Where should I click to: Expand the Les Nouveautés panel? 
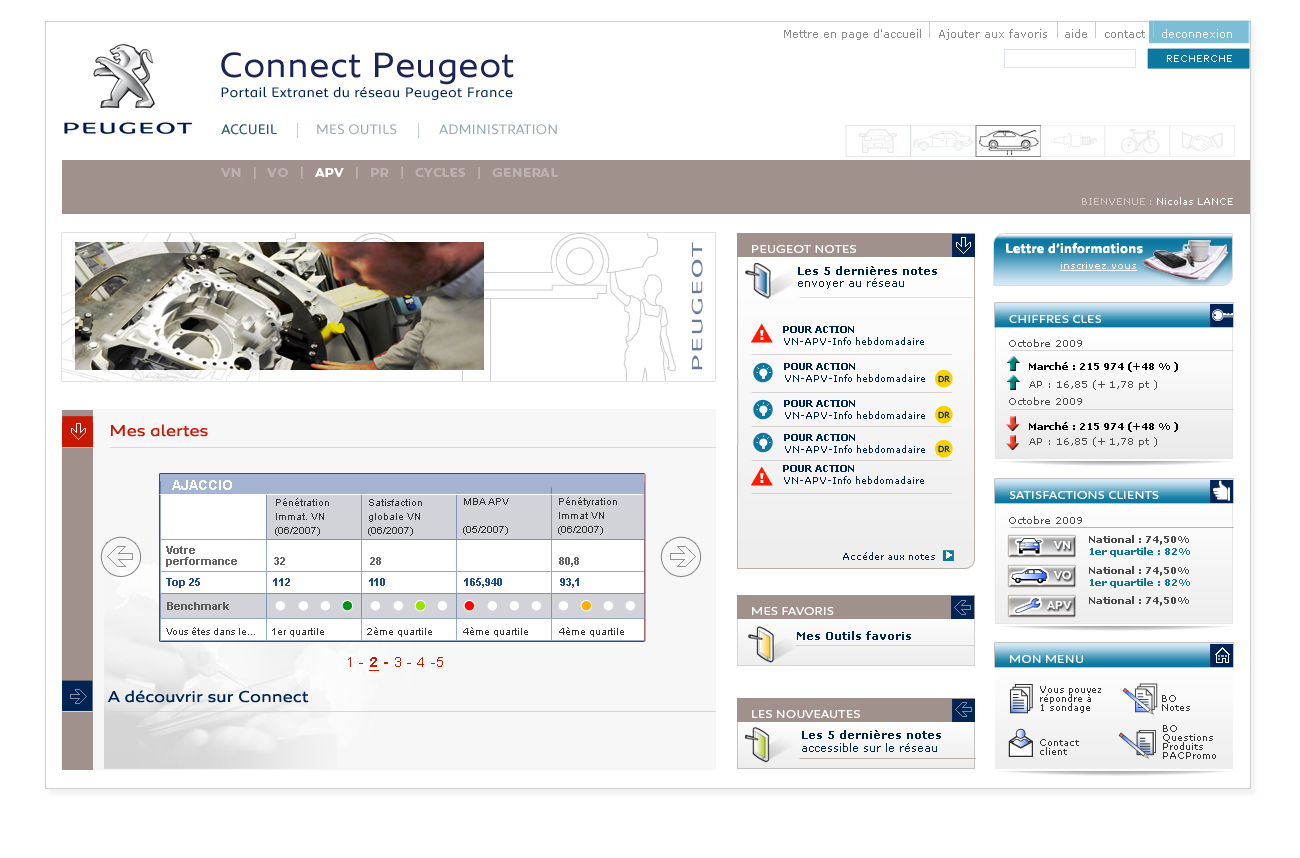pos(963,710)
